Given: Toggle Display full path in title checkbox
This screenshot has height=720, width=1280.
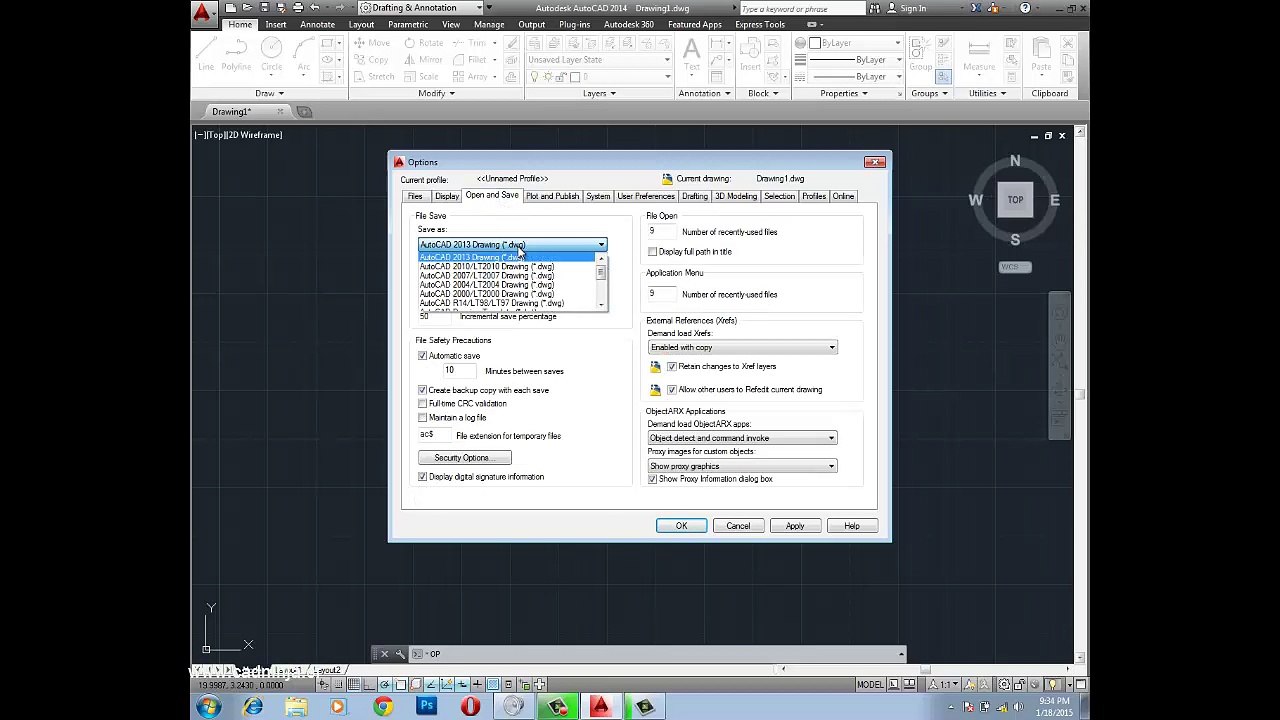Looking at the screenshot, I should [653, 252].
